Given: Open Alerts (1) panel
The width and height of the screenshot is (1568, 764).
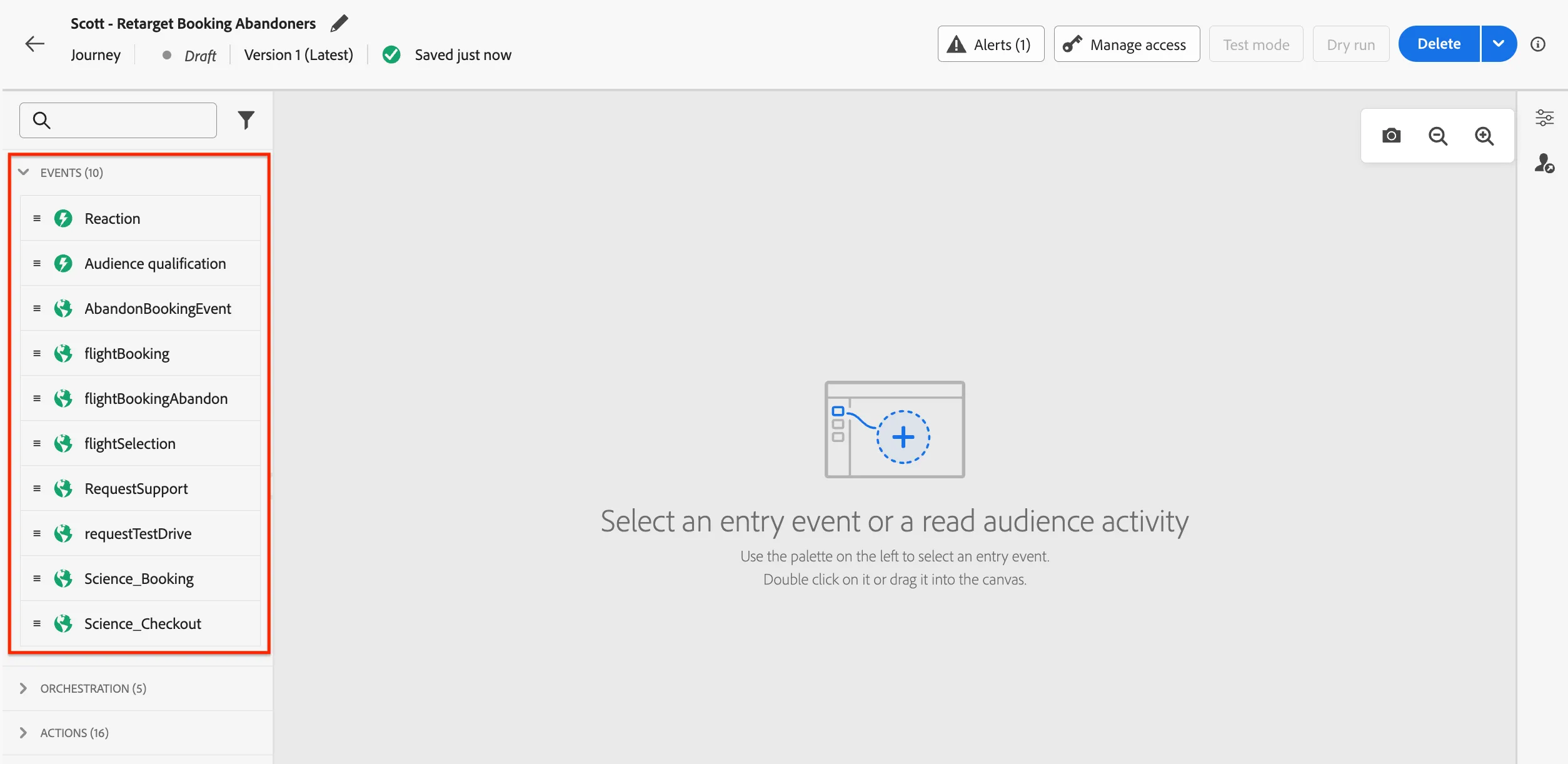Looking at the screenshot, I should pyautogui.click(x=990, y=44).
